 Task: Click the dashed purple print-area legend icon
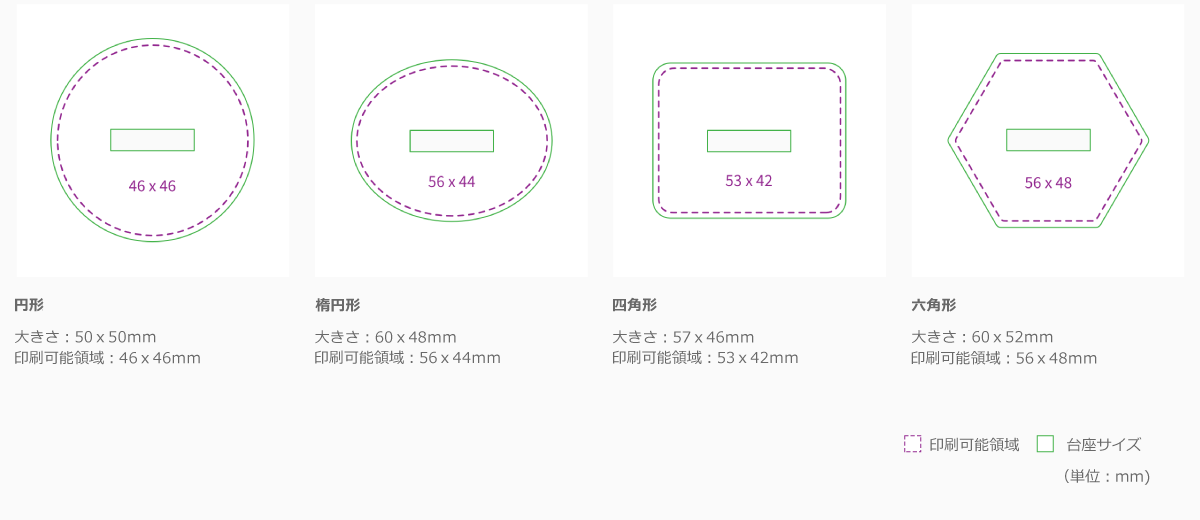[x=912, y=444]
